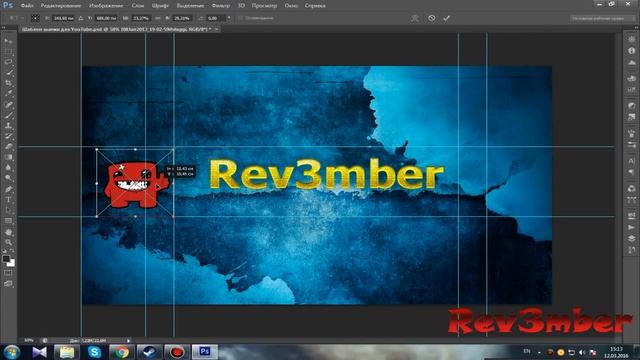The image size is (640, 360).
Task: Open the Фильтр menu
Action: coord(221,6)
